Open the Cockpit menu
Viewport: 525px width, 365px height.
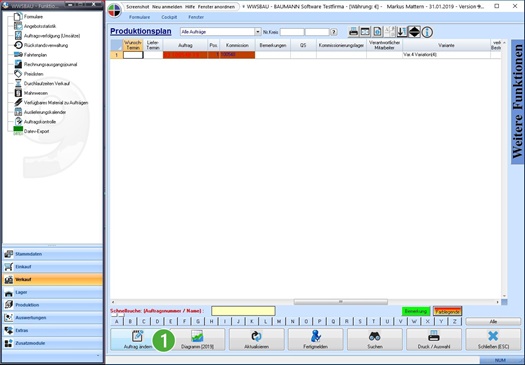tap(169, 17)
